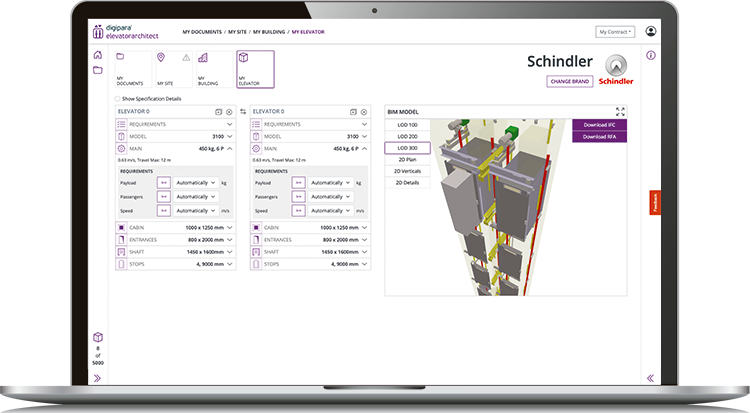Image resolution: width=750 pixels, height=413 pixels.
Task: Switch to the 2D Plan view
Action: tap(408, 159)
